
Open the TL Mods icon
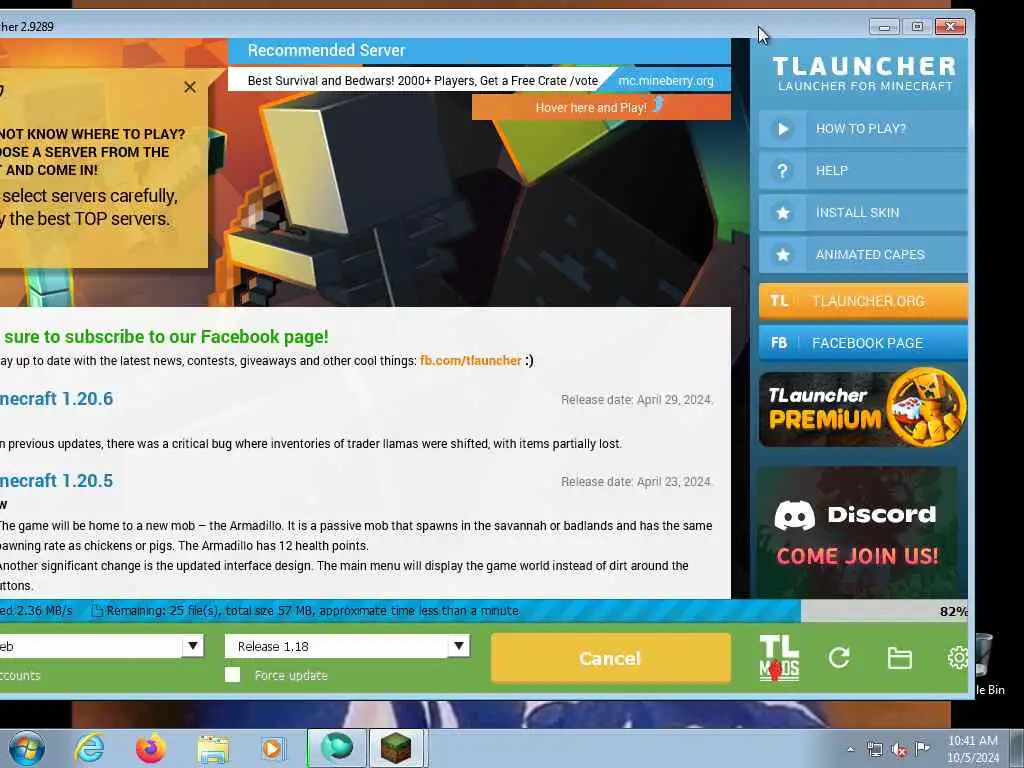(779, 658)
